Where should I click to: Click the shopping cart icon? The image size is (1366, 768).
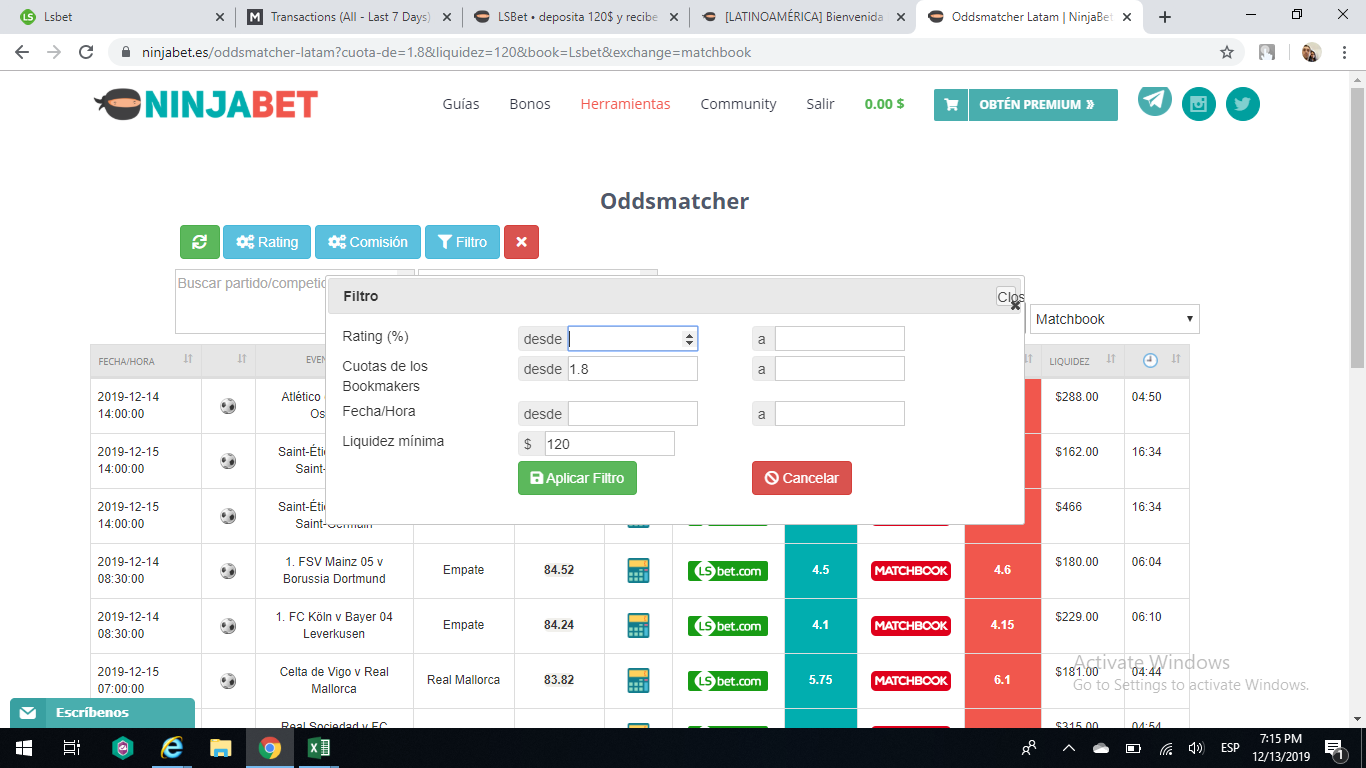click(950, 104)
